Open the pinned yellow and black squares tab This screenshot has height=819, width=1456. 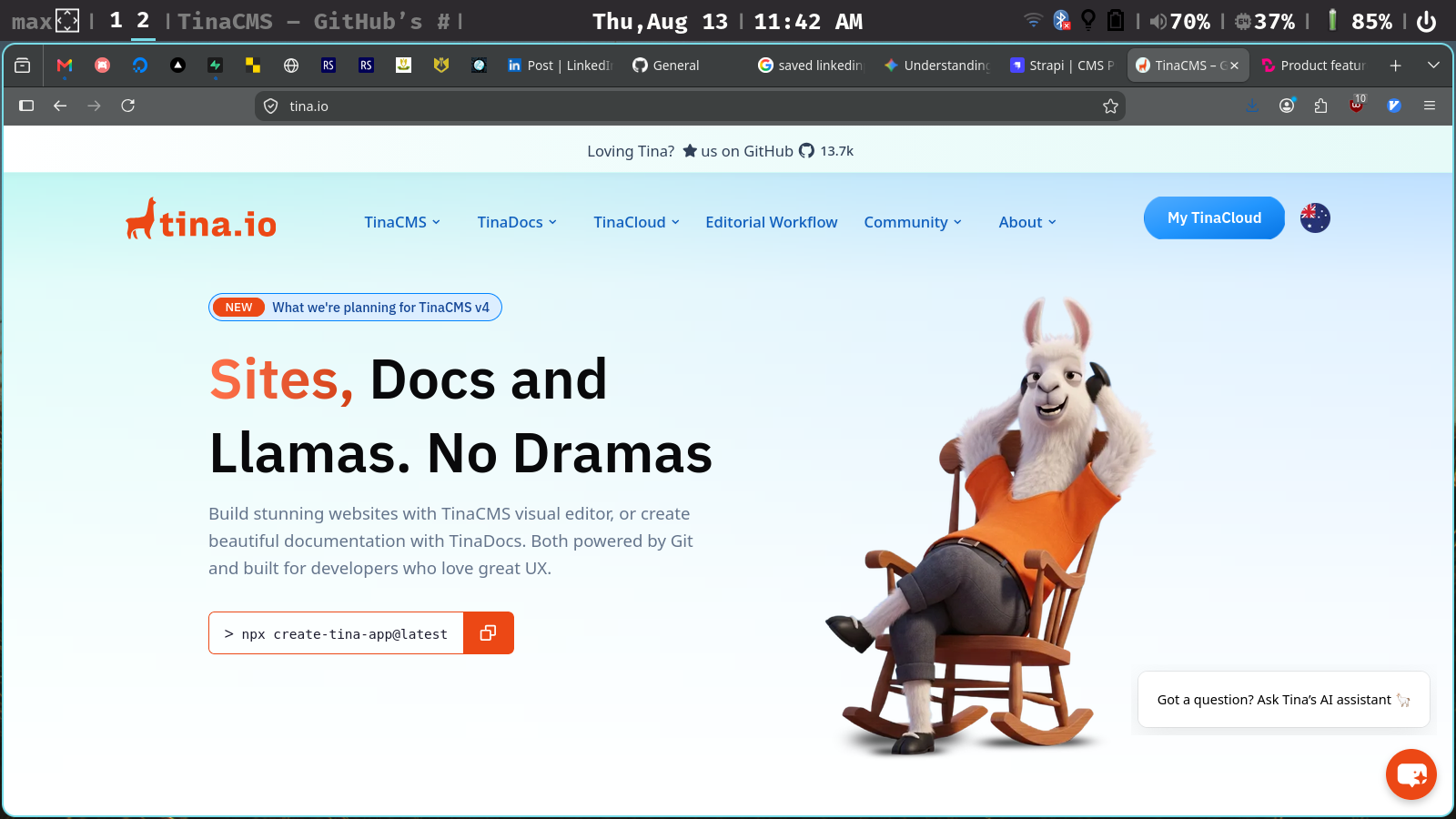(253, 66)
